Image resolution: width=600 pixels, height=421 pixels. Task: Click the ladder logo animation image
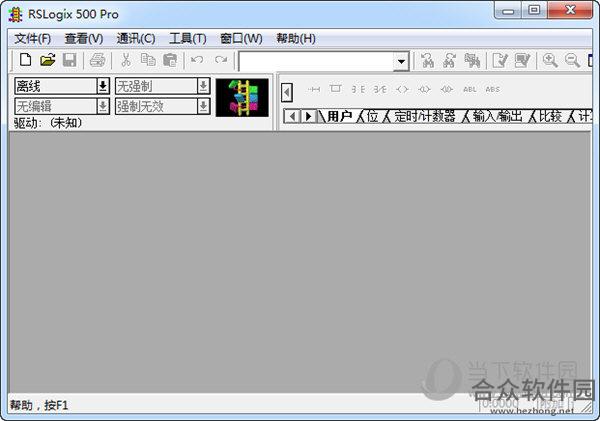242,98
